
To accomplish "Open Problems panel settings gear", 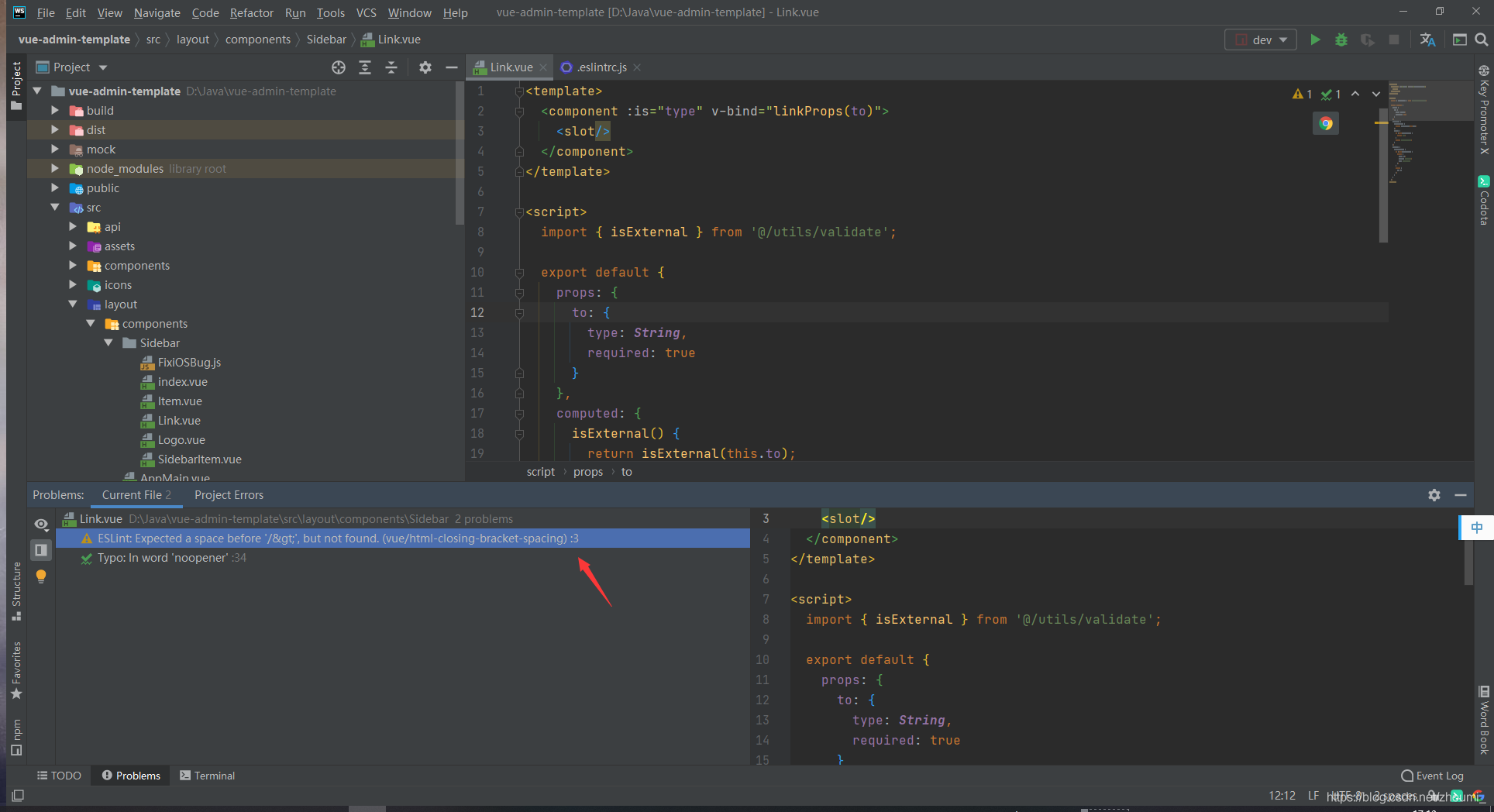I will click(1434, 495).
